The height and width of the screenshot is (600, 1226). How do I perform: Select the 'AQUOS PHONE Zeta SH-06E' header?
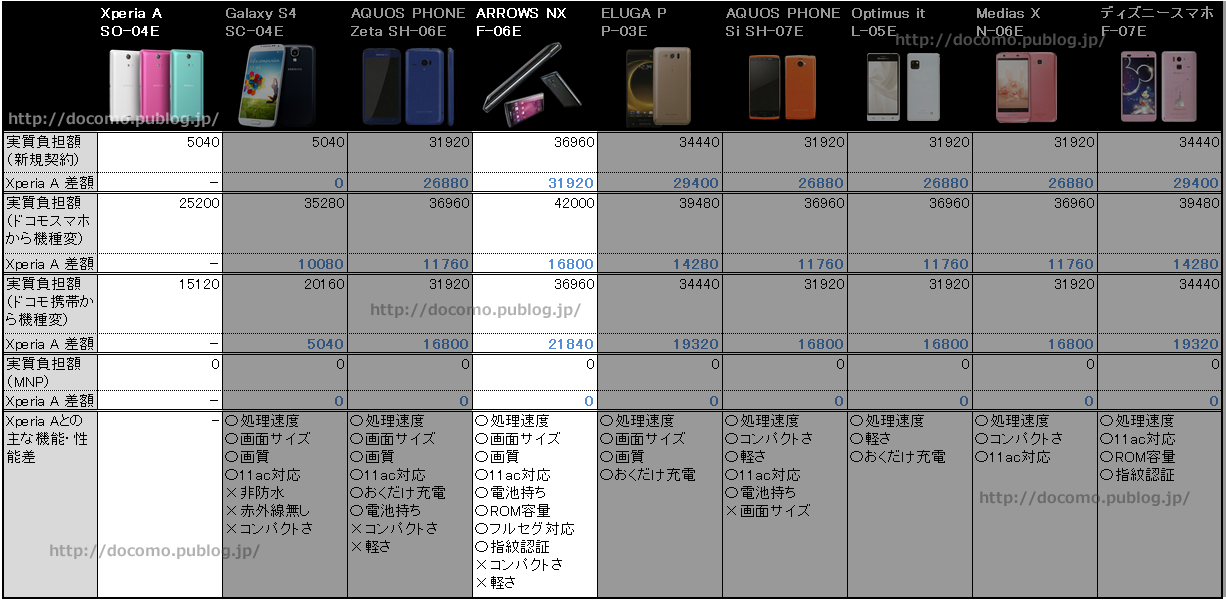(408, 22)
